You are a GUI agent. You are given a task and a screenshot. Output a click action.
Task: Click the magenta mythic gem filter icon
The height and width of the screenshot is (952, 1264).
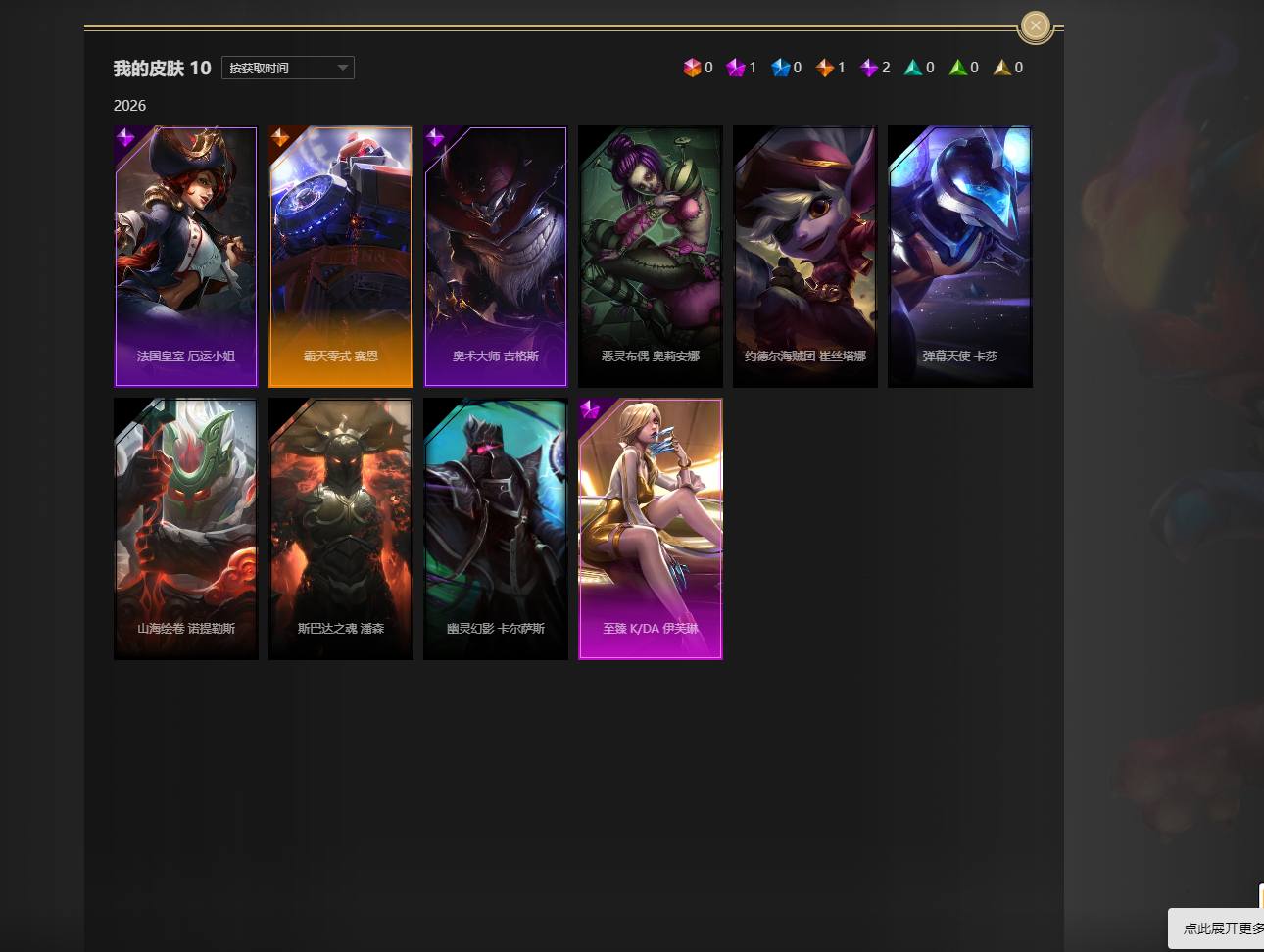pyautogui.click(x=736, y=68)
